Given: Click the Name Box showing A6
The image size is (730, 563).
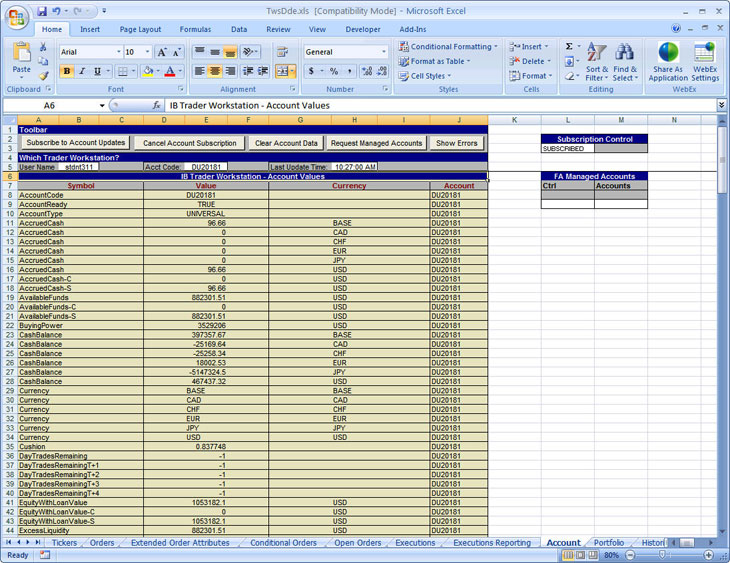Looking at the screenshot, I should click(x=49, y=106).
